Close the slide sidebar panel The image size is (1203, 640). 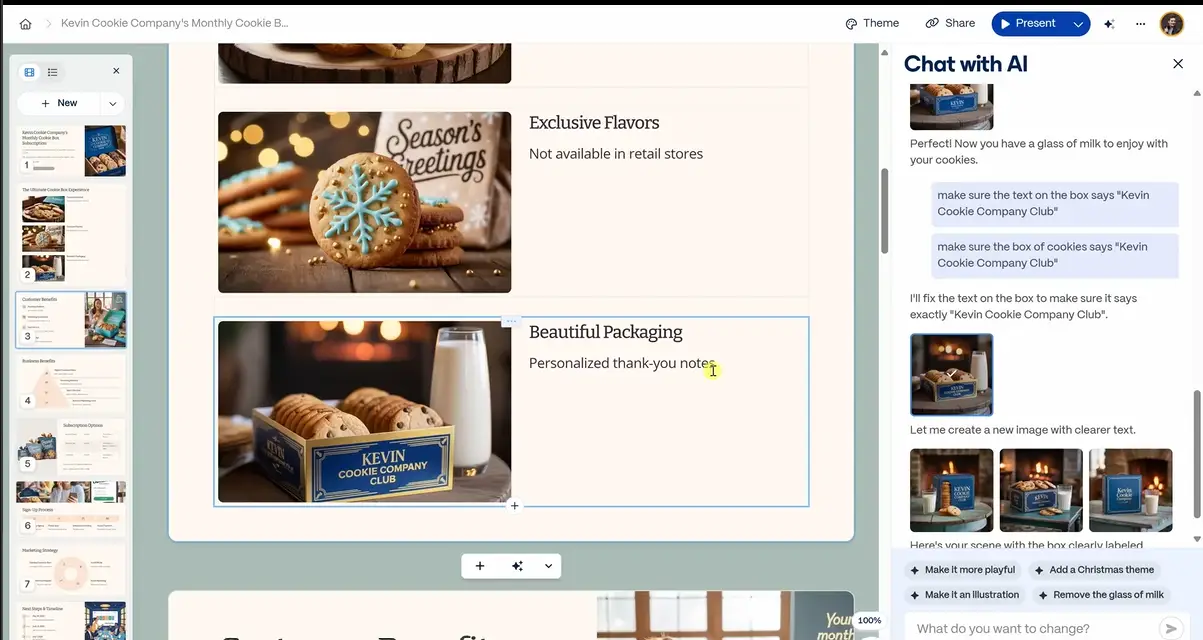point(116,72)
